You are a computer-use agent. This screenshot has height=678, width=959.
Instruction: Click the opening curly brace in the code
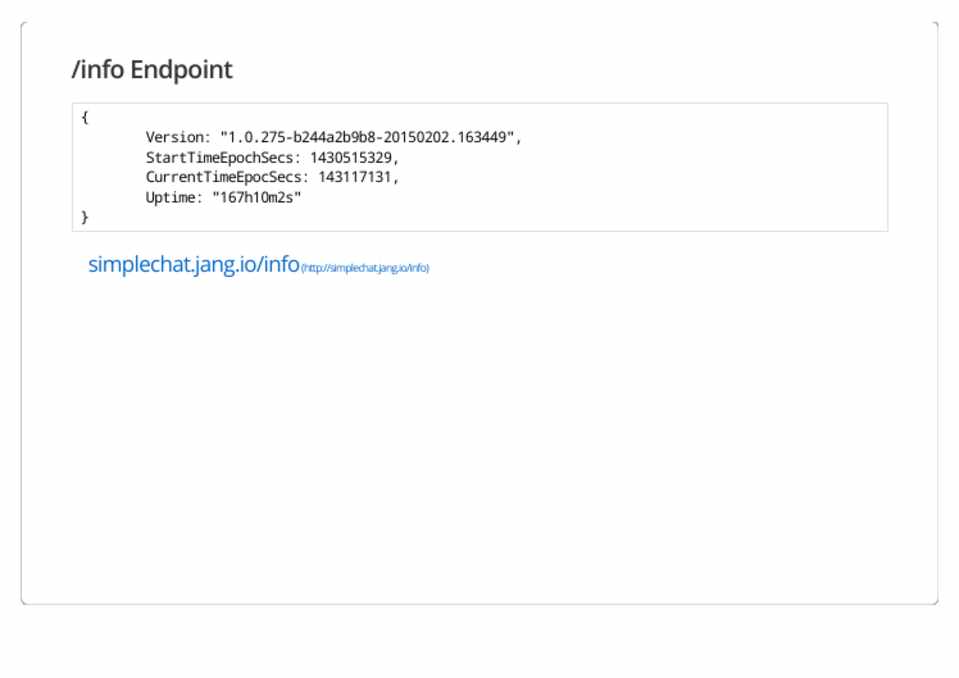[x=85, y=118]
